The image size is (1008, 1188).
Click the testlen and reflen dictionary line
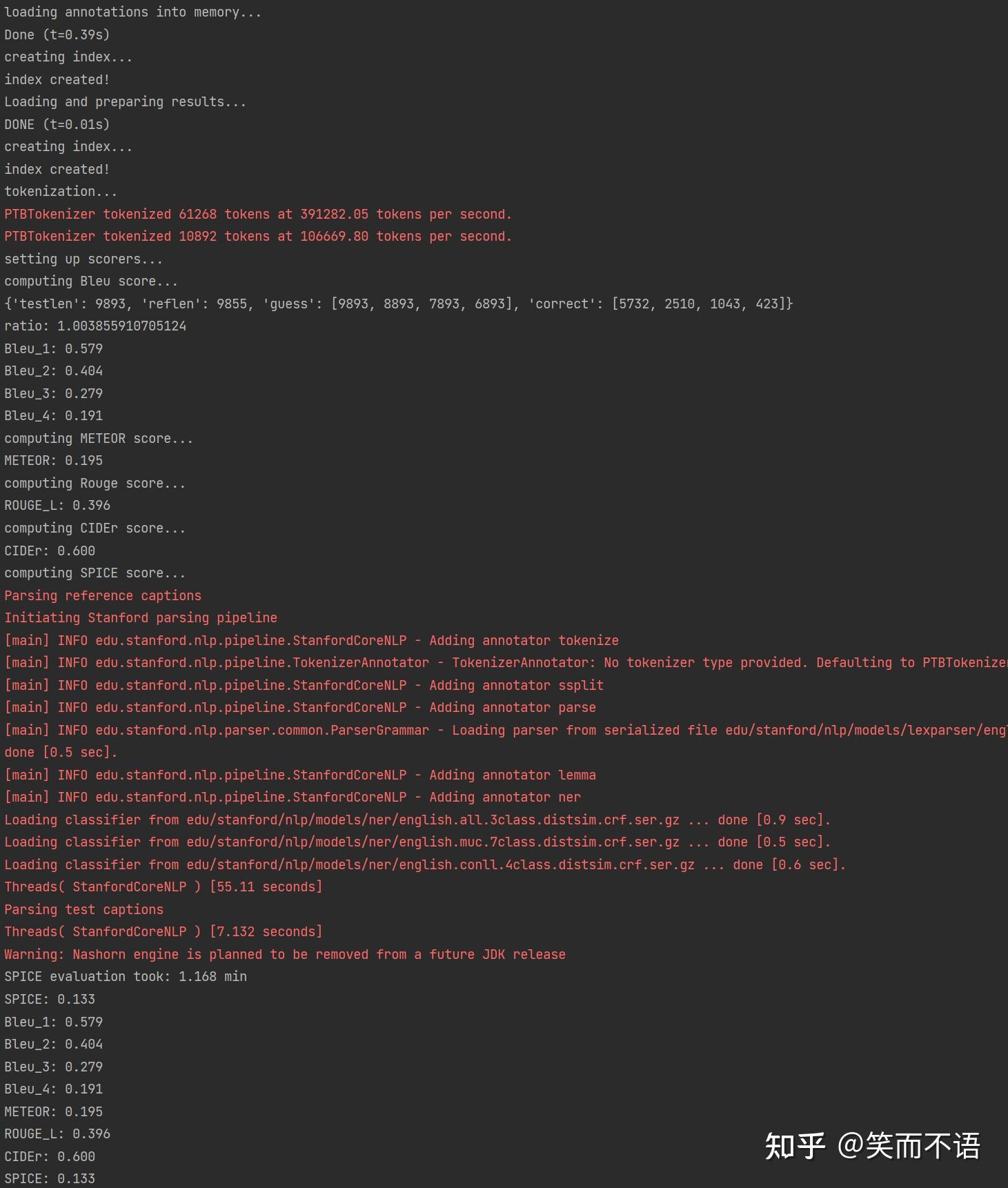(x=398, y=304)
